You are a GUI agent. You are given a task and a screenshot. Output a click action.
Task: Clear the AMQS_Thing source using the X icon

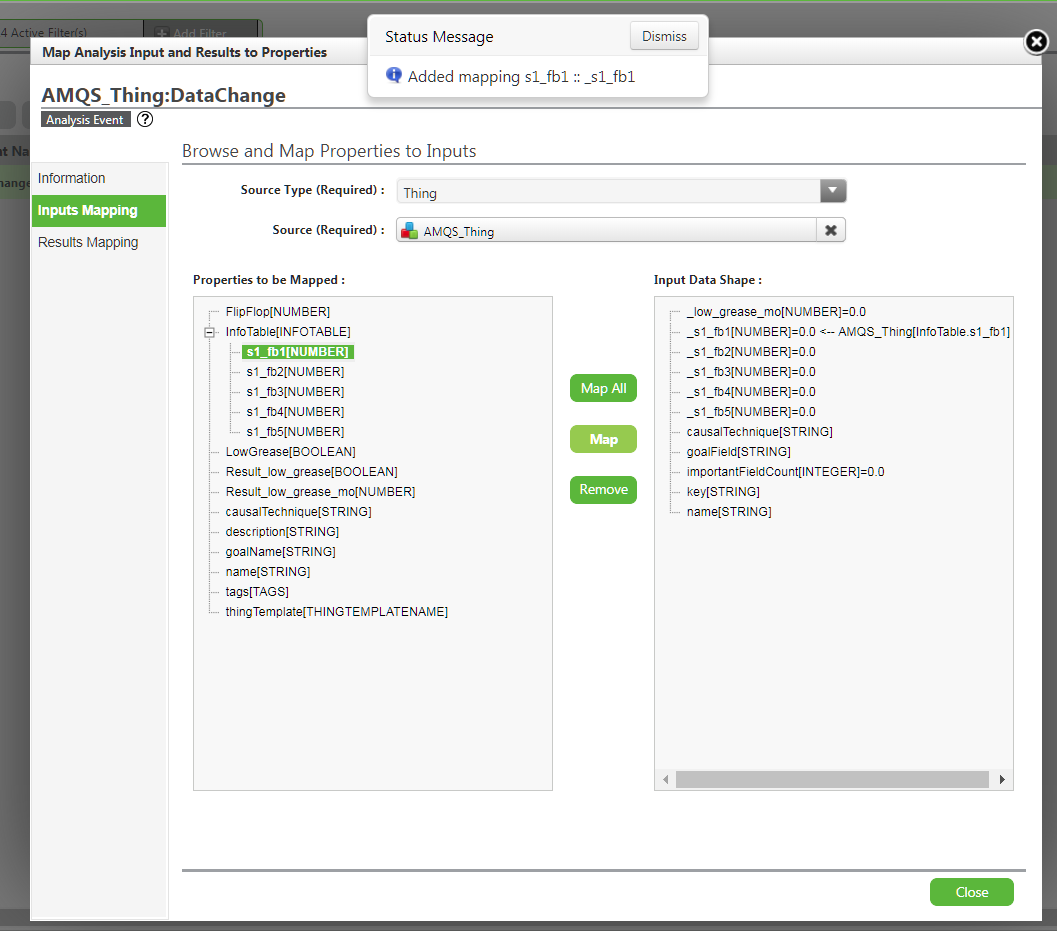tap(833, 229)
